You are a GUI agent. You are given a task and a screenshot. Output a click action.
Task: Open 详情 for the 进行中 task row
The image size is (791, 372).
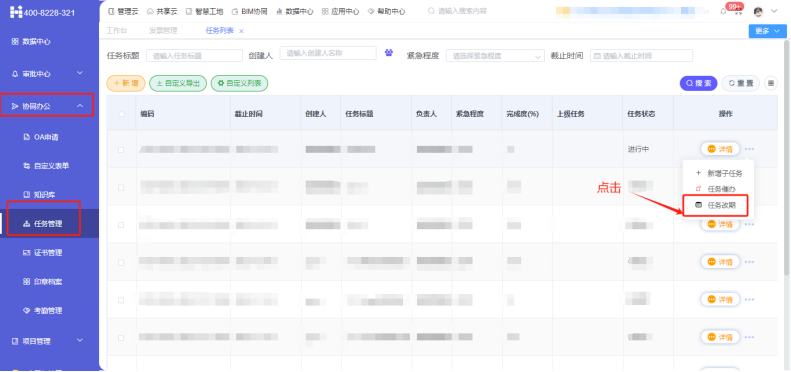(720, 149)
